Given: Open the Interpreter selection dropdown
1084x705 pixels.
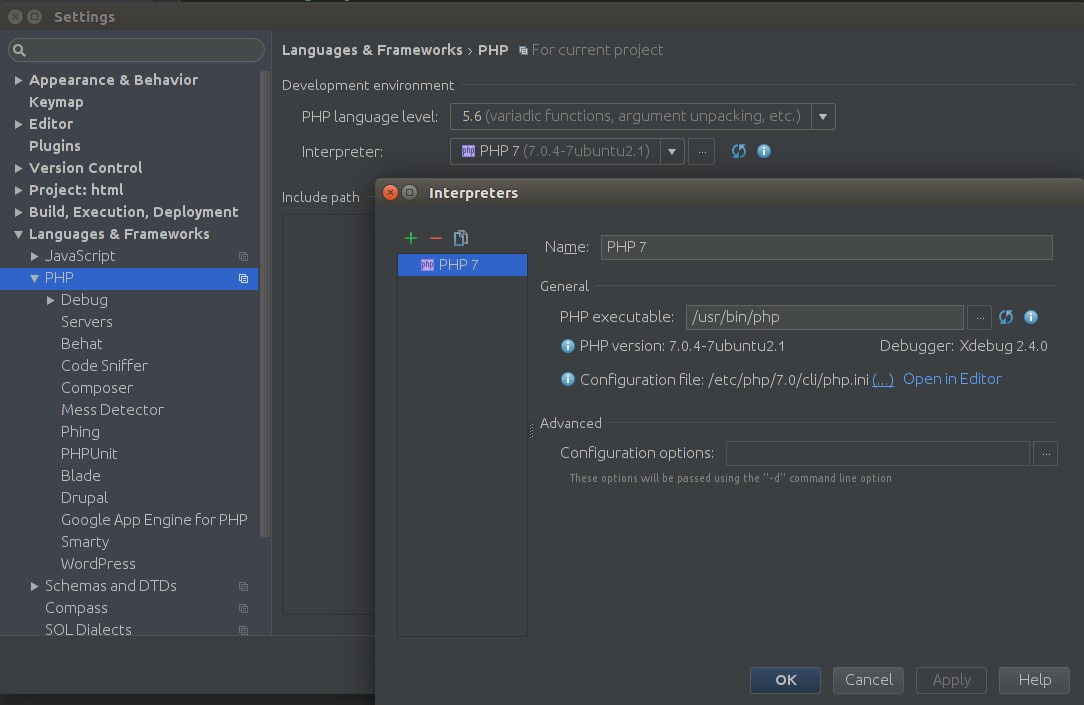Looking at the screenshot, I should click(x=671, y=151).
